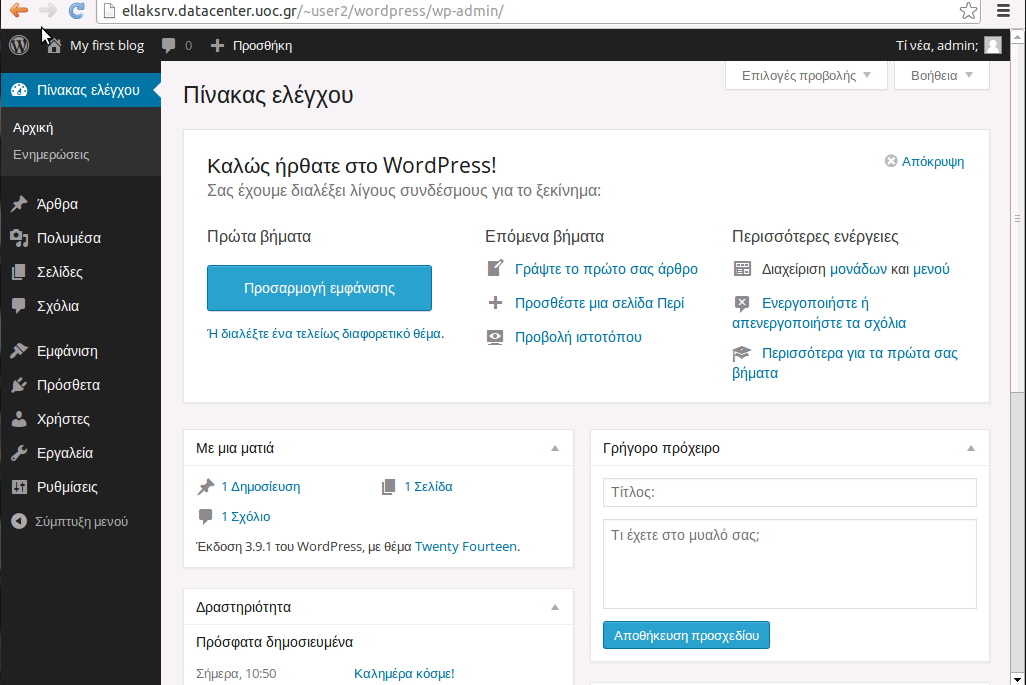The width and height of the screenshot is (1026, 685).
Task: Follow the Προσθέστε μια σελίδα Περί link
Action: point(599,304)
